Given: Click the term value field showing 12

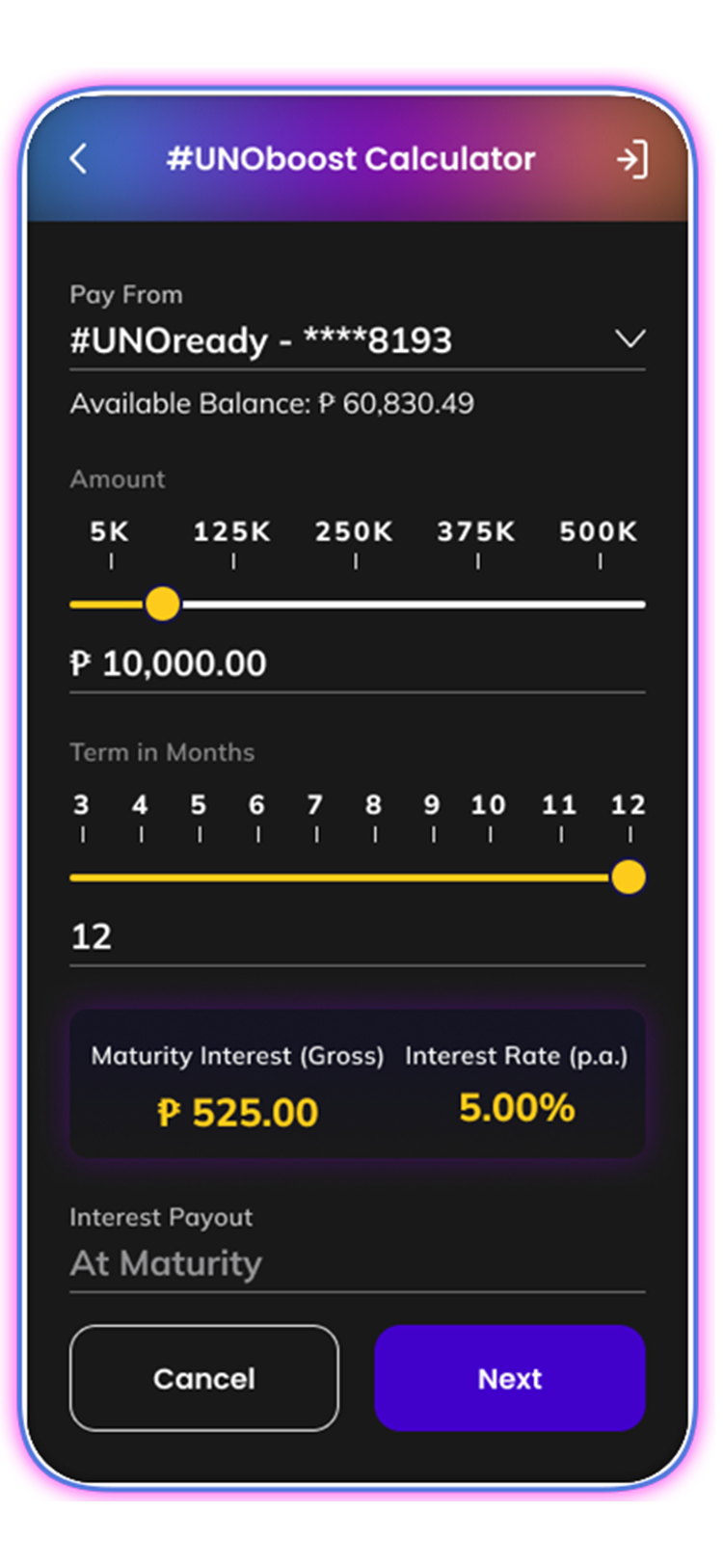Looking at the screenshot, I should tap(358, 936).
